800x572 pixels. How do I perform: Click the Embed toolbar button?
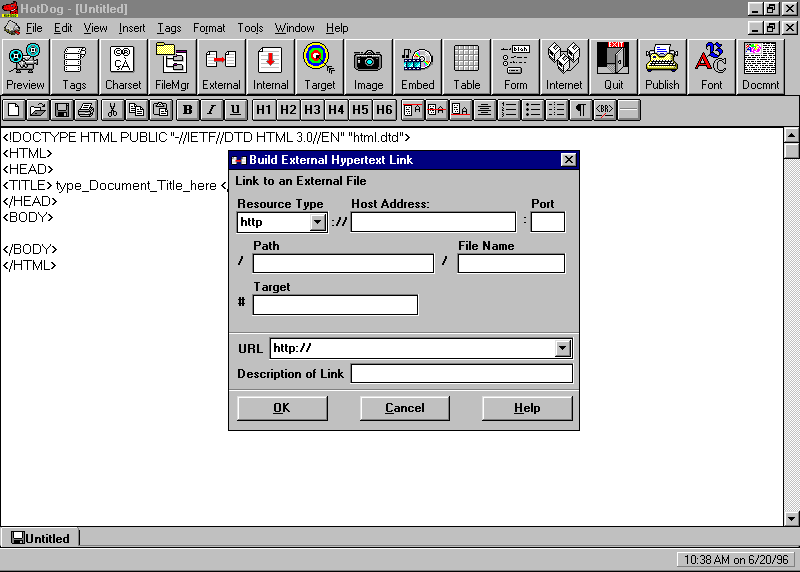tap(417, 67)
